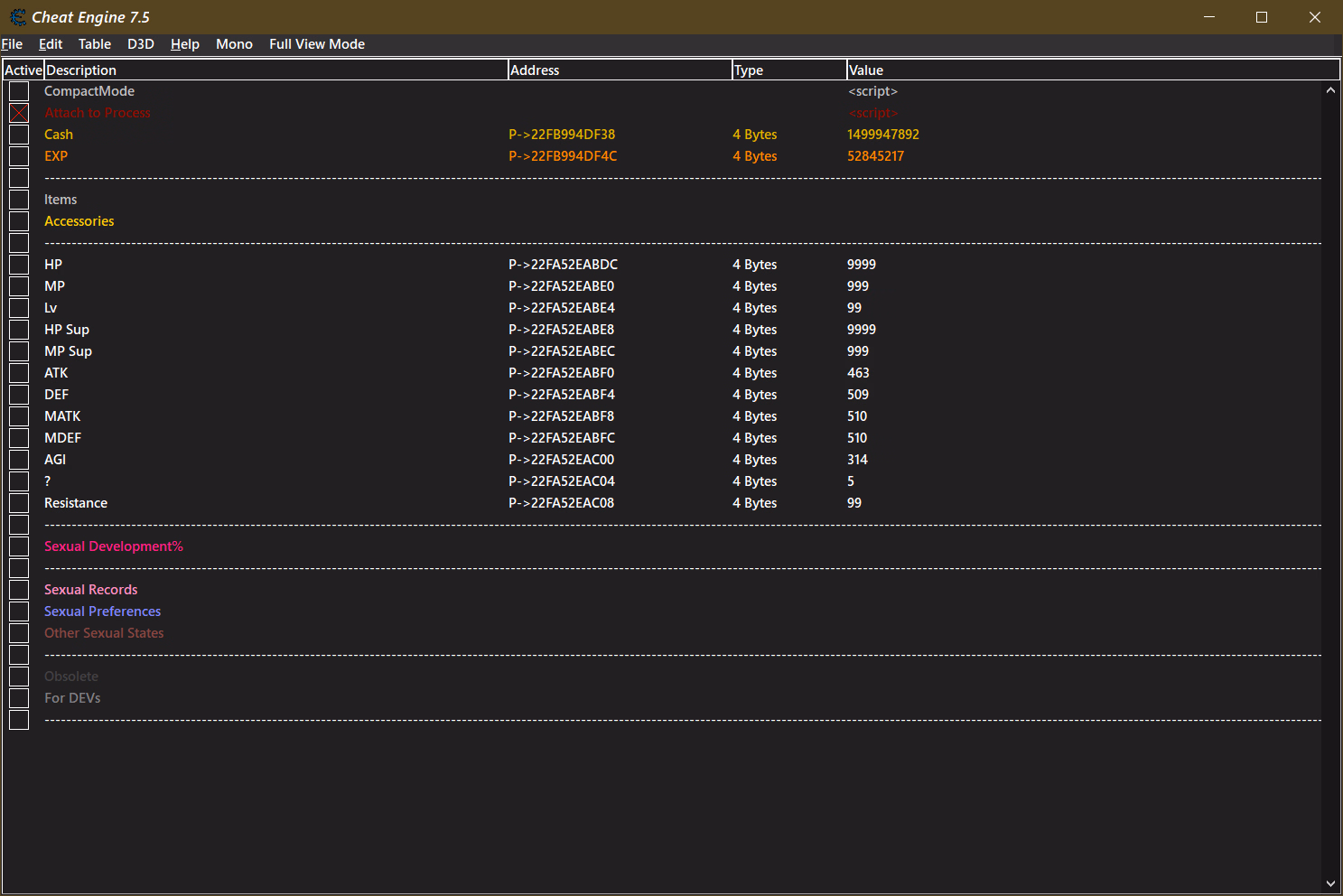Select the ATK value 463
Screen dimensions: 1343x896
tap(858, 373)
